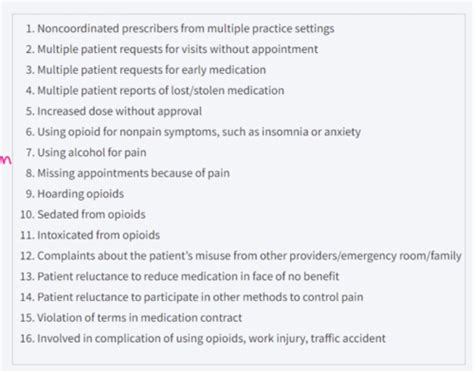
Task: Select item 12 Complaints about patient's misuse
Action: click(x=241, y=256)
